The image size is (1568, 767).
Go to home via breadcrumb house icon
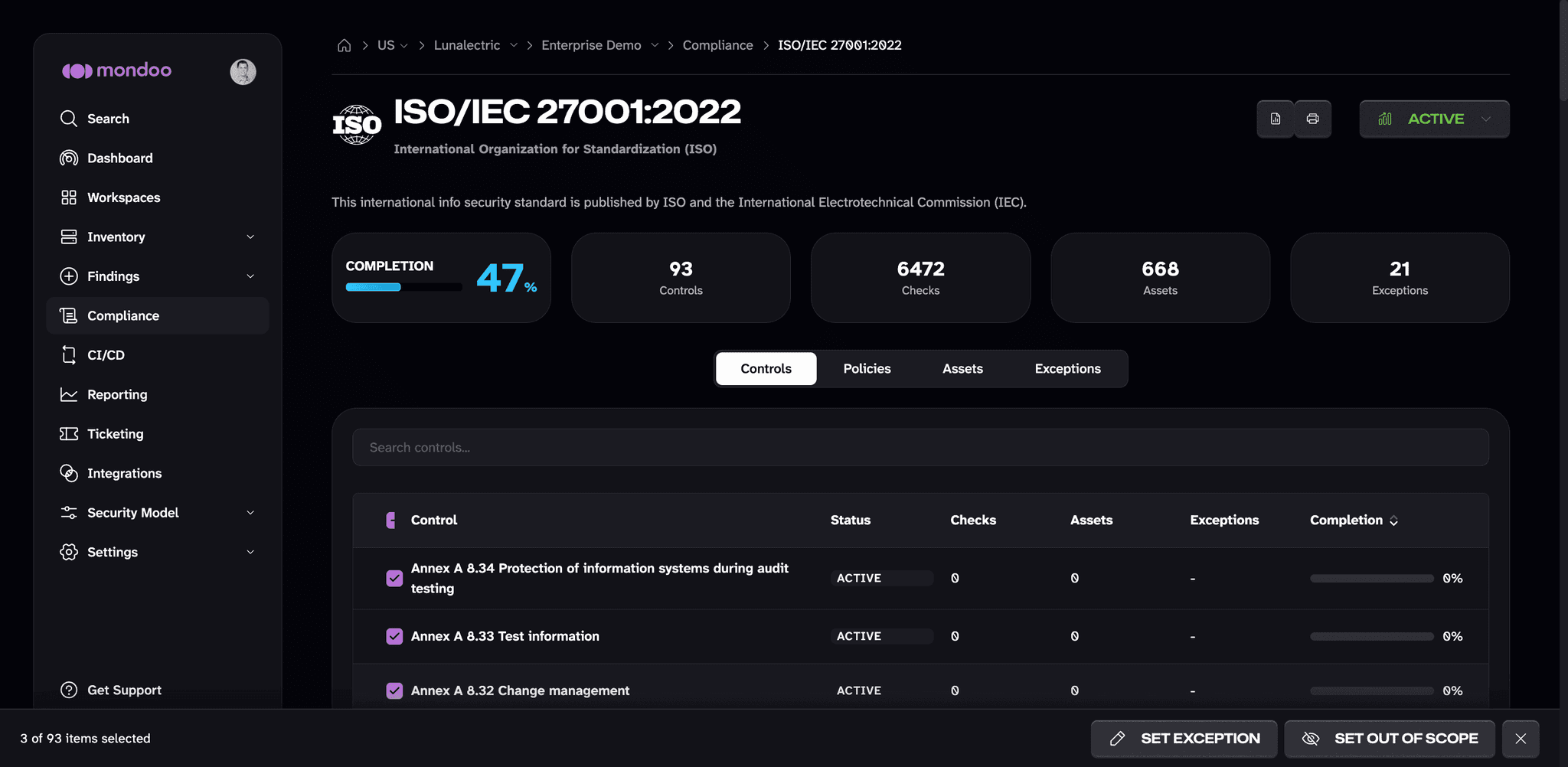[345, 45]
